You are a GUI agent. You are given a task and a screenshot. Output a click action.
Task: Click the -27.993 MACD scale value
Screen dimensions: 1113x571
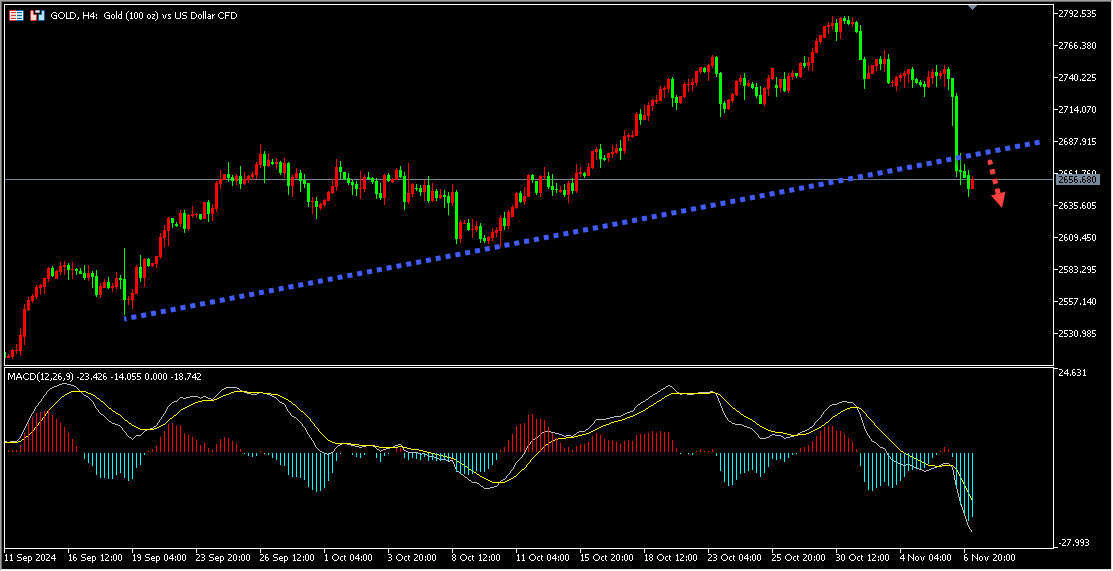(x=1074, y=543)
